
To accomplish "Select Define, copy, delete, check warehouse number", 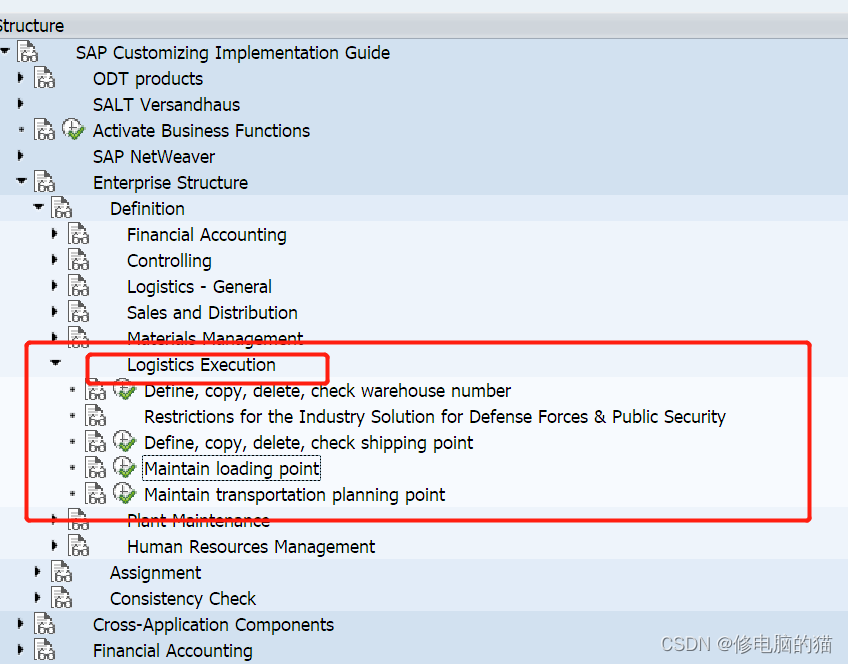I will click(x=327, y=391).
